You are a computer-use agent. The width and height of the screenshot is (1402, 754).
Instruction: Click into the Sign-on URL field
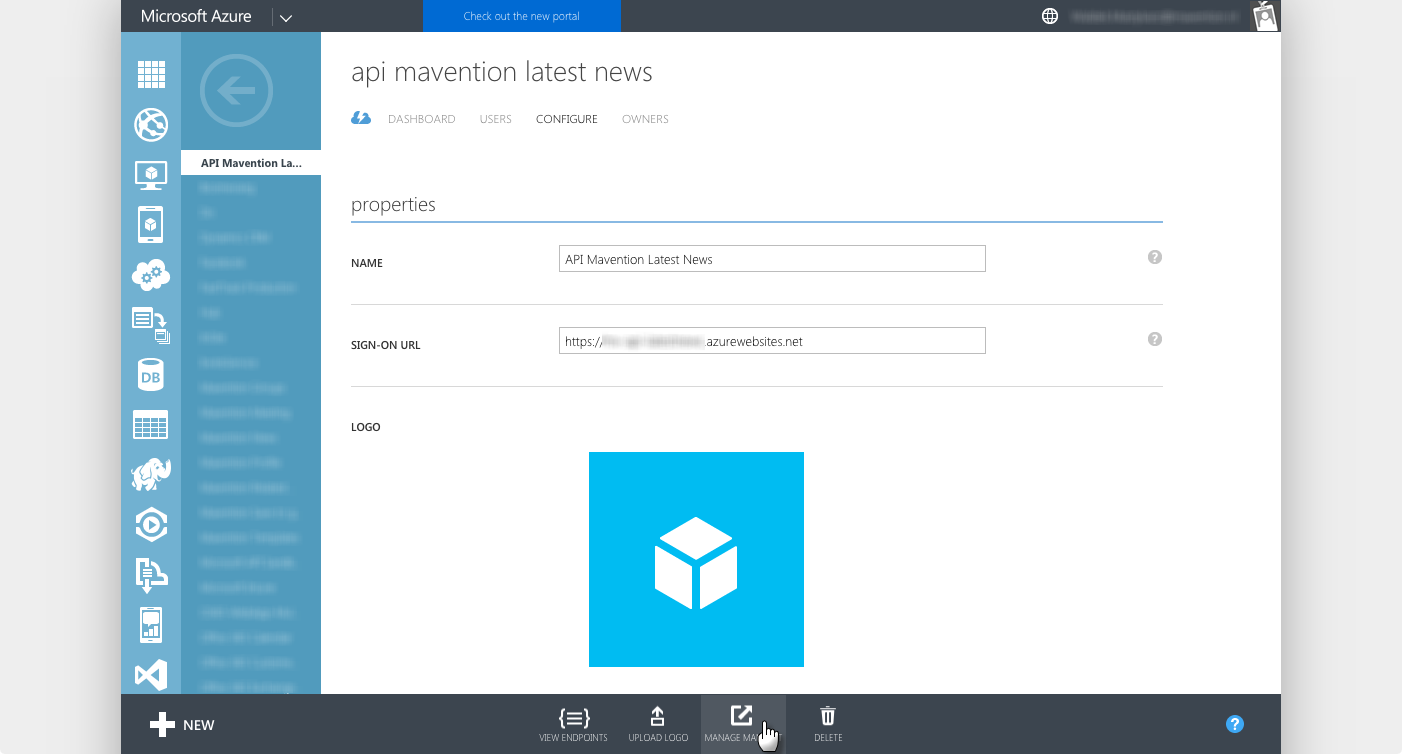(772, 341)
